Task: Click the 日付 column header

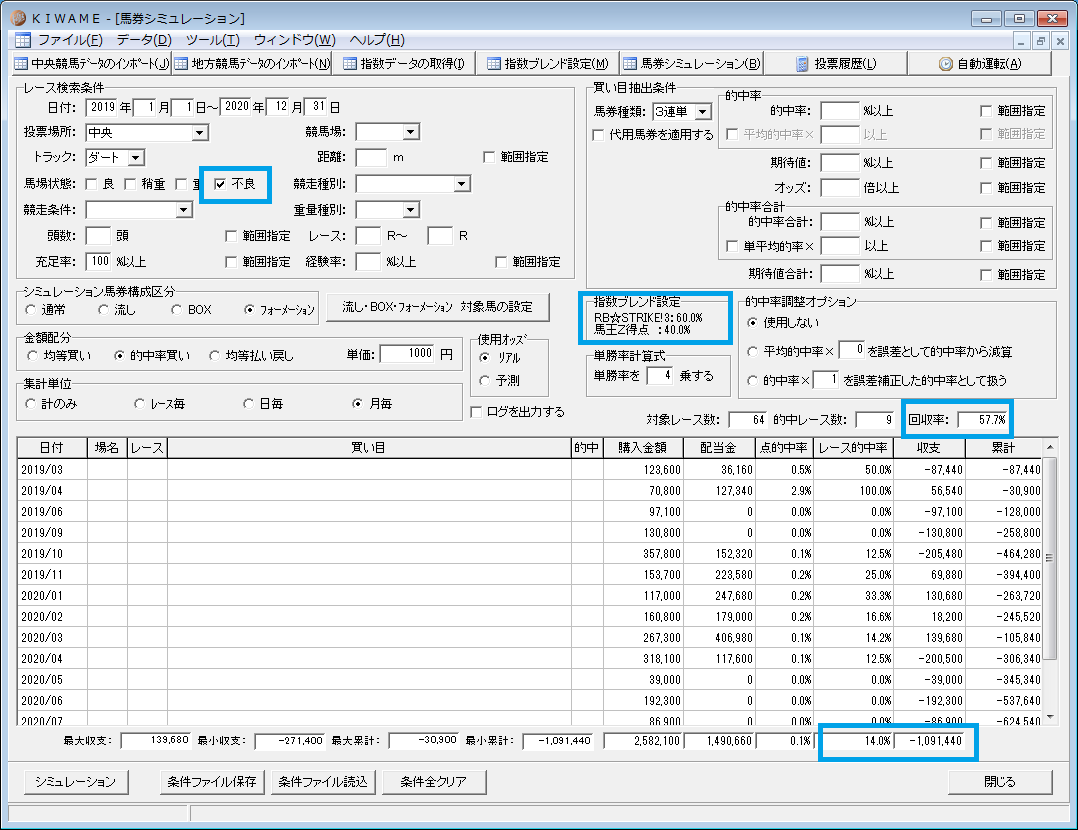Action: point(52,448)
